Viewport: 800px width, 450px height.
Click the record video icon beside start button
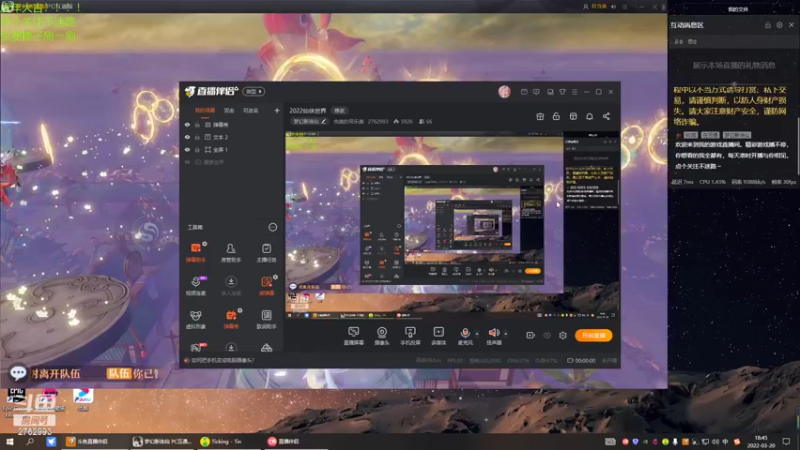[530, 335]
